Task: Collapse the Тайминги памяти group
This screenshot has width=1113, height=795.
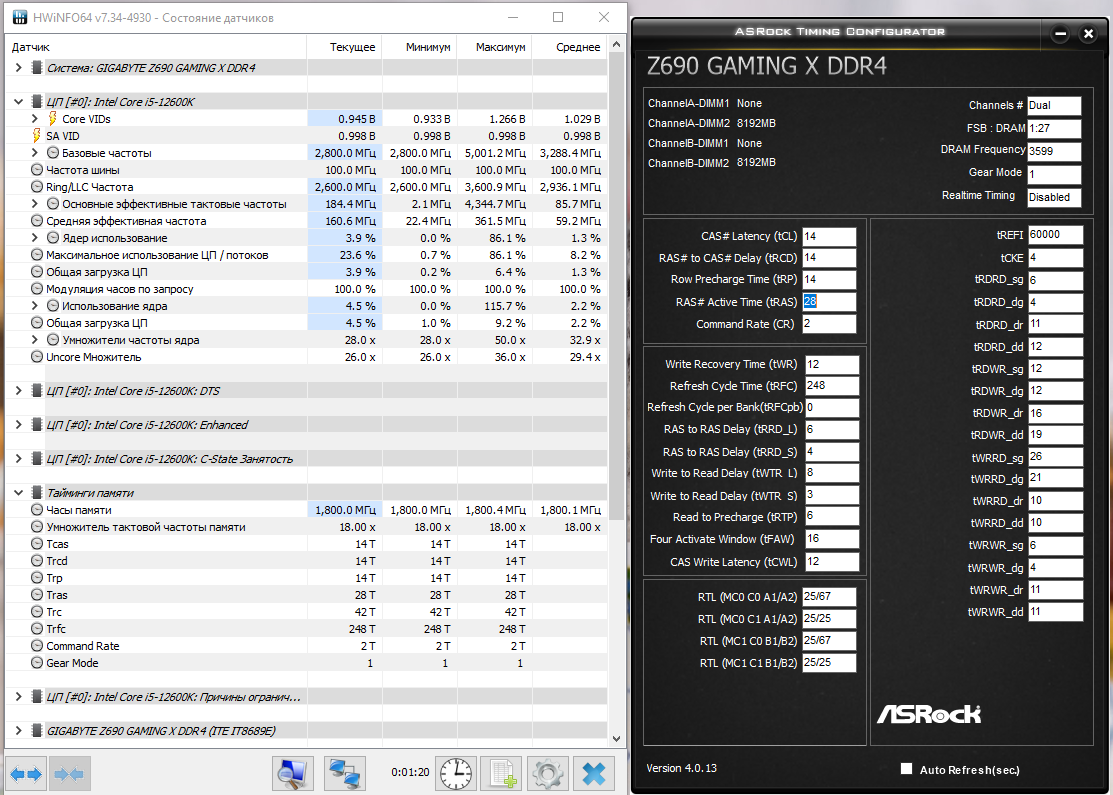Action: pyautogui.click(x=18, y=493)
